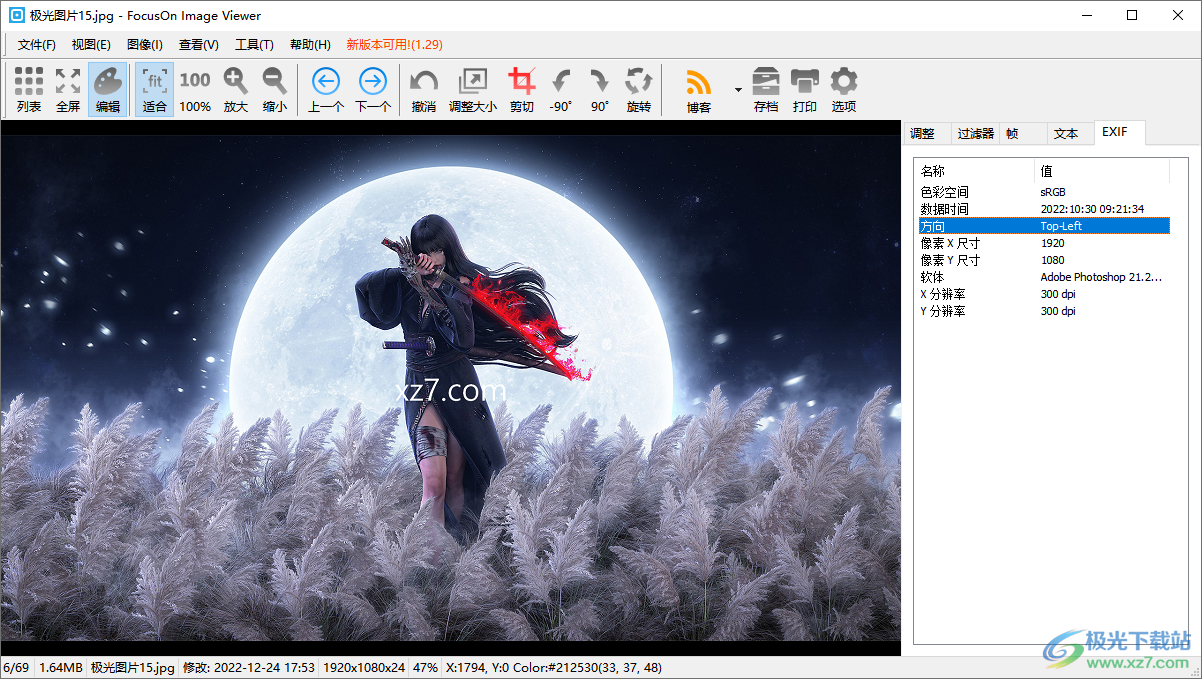Select the 数据时间 row

[1044, 209]
